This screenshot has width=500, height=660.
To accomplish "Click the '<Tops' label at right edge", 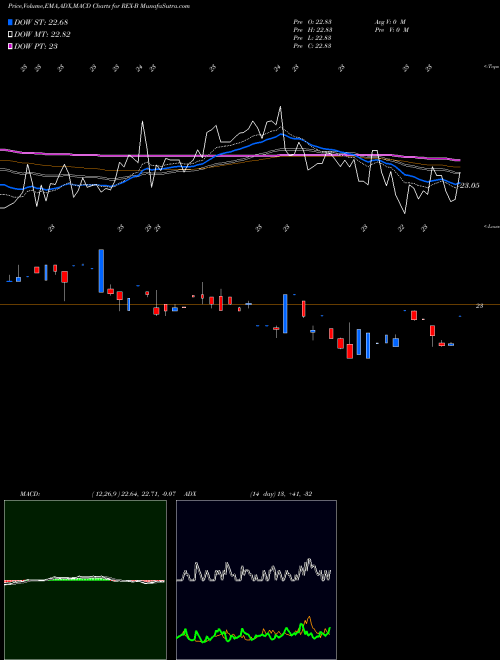I will pos(492,67).
